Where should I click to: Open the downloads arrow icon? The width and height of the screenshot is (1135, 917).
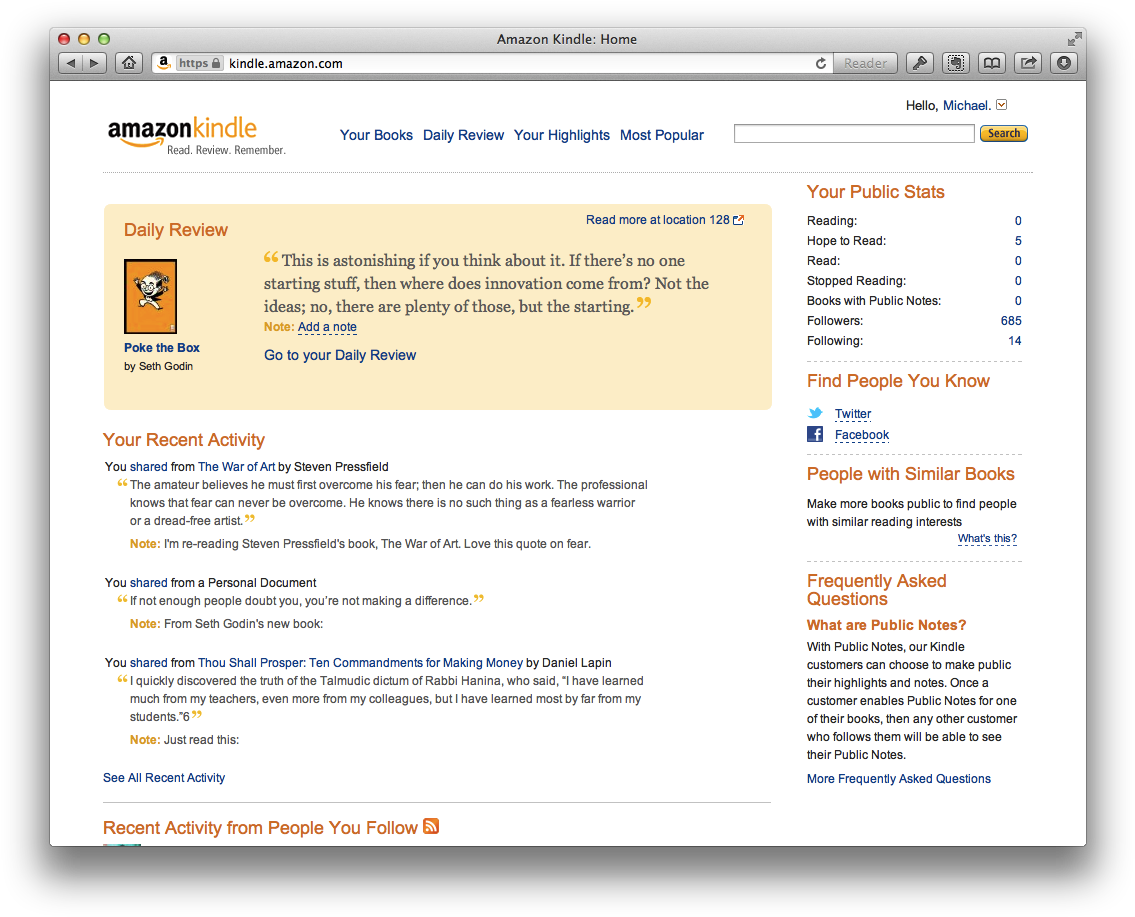pyautogui.click(x=1063, y=63)
